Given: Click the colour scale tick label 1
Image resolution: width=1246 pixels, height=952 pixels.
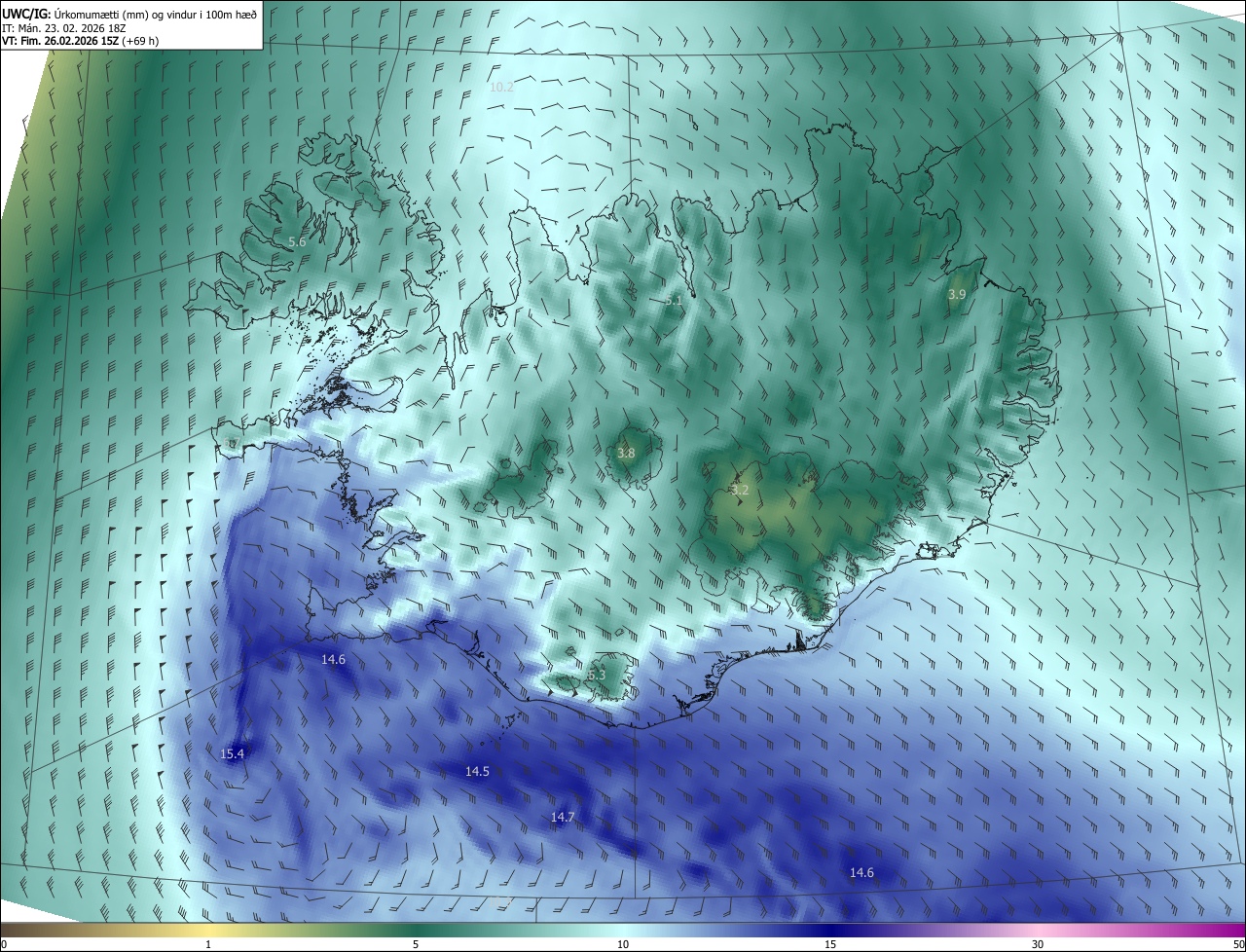Looking at the screenshot, I should 208,944.
